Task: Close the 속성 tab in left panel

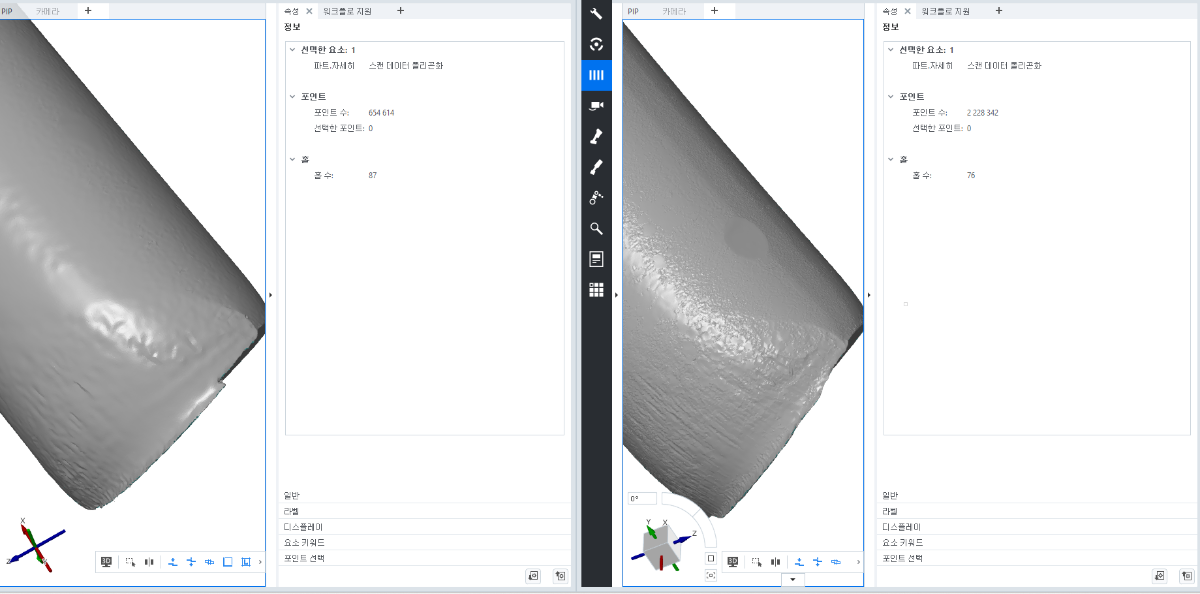Action: pos(309,11)
